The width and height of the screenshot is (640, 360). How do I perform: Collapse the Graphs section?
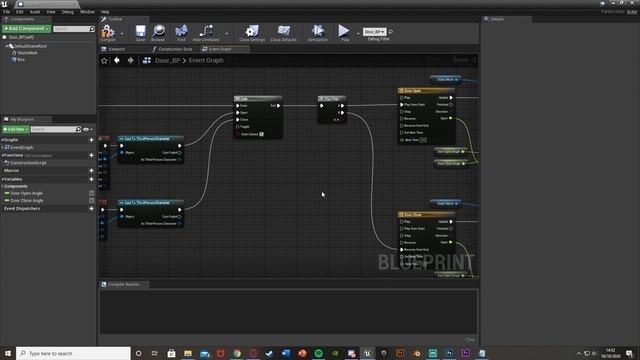(2, 140)
